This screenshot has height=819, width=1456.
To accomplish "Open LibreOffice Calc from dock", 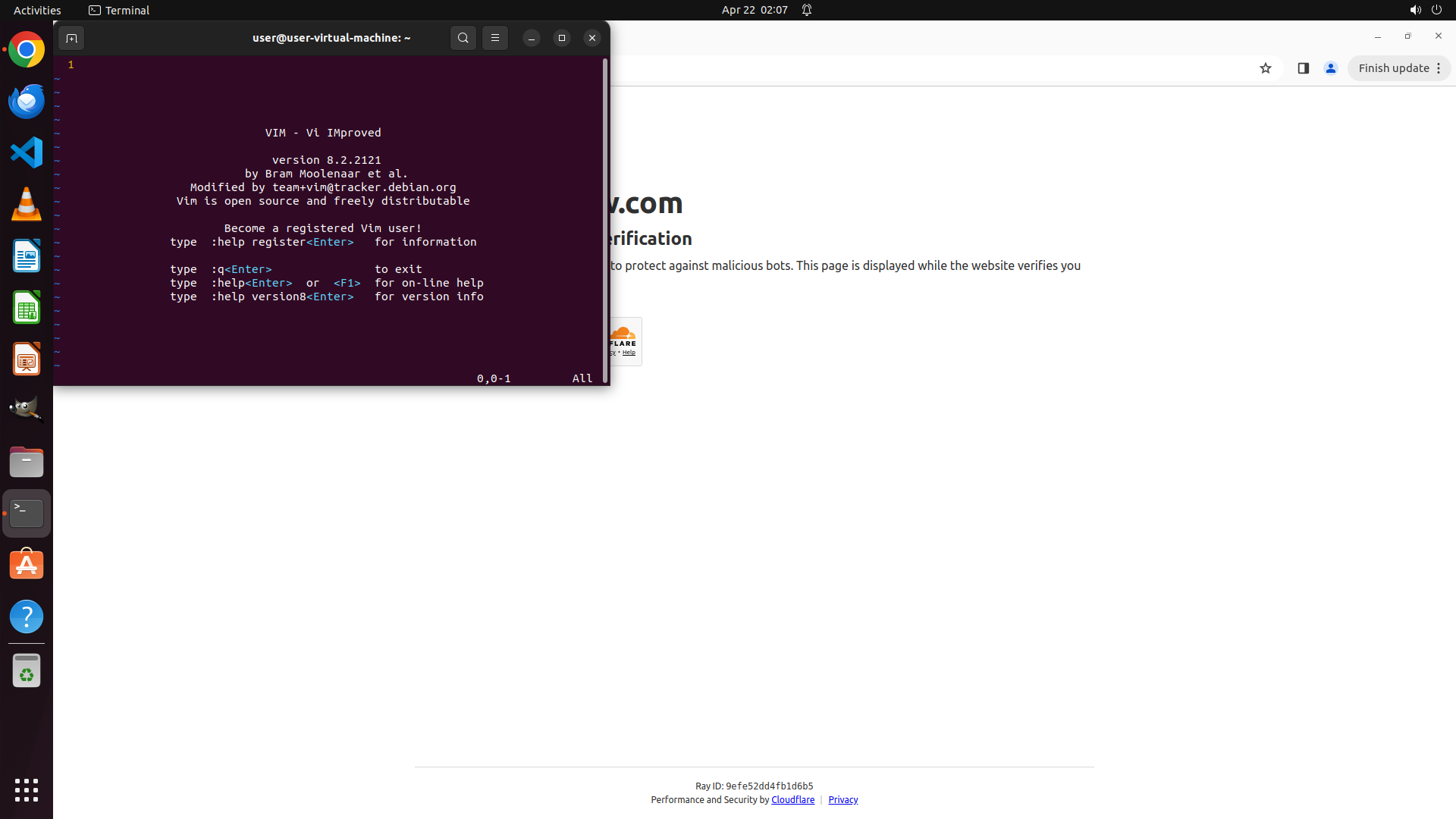I will click(x=27, y=308).
